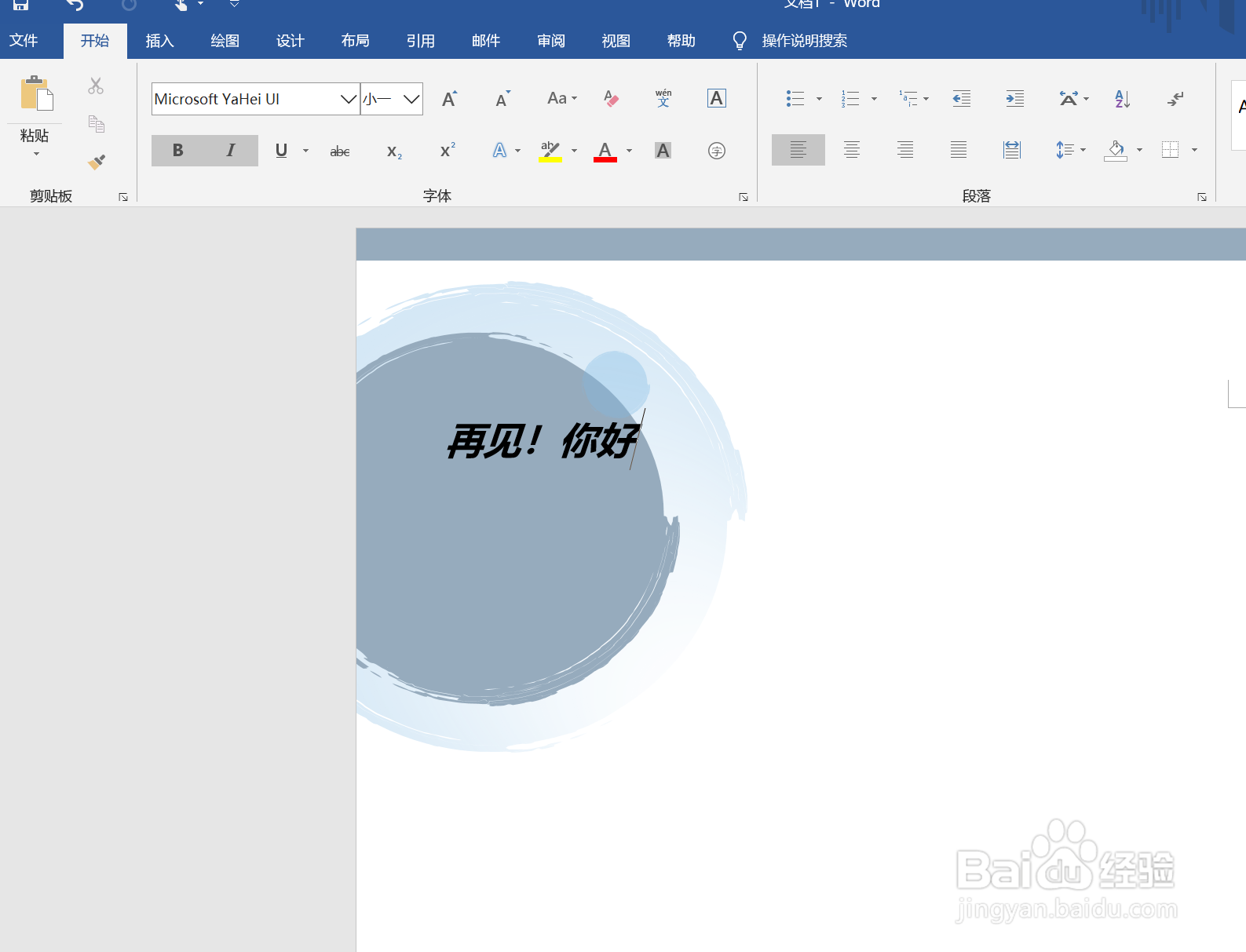Apply text highlight color

pyautogui.click(x=550, y=151)
